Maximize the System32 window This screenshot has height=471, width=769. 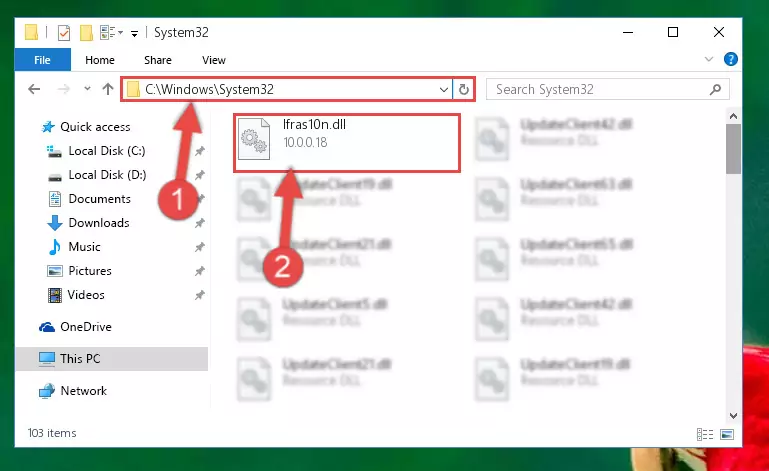pyautogui.click(x=673, y=32)
